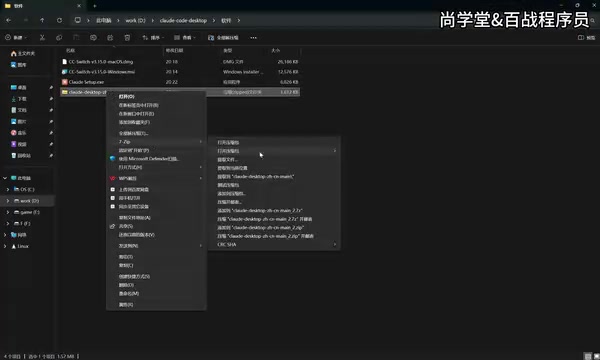Sort by the Size column header

[276, 50]
